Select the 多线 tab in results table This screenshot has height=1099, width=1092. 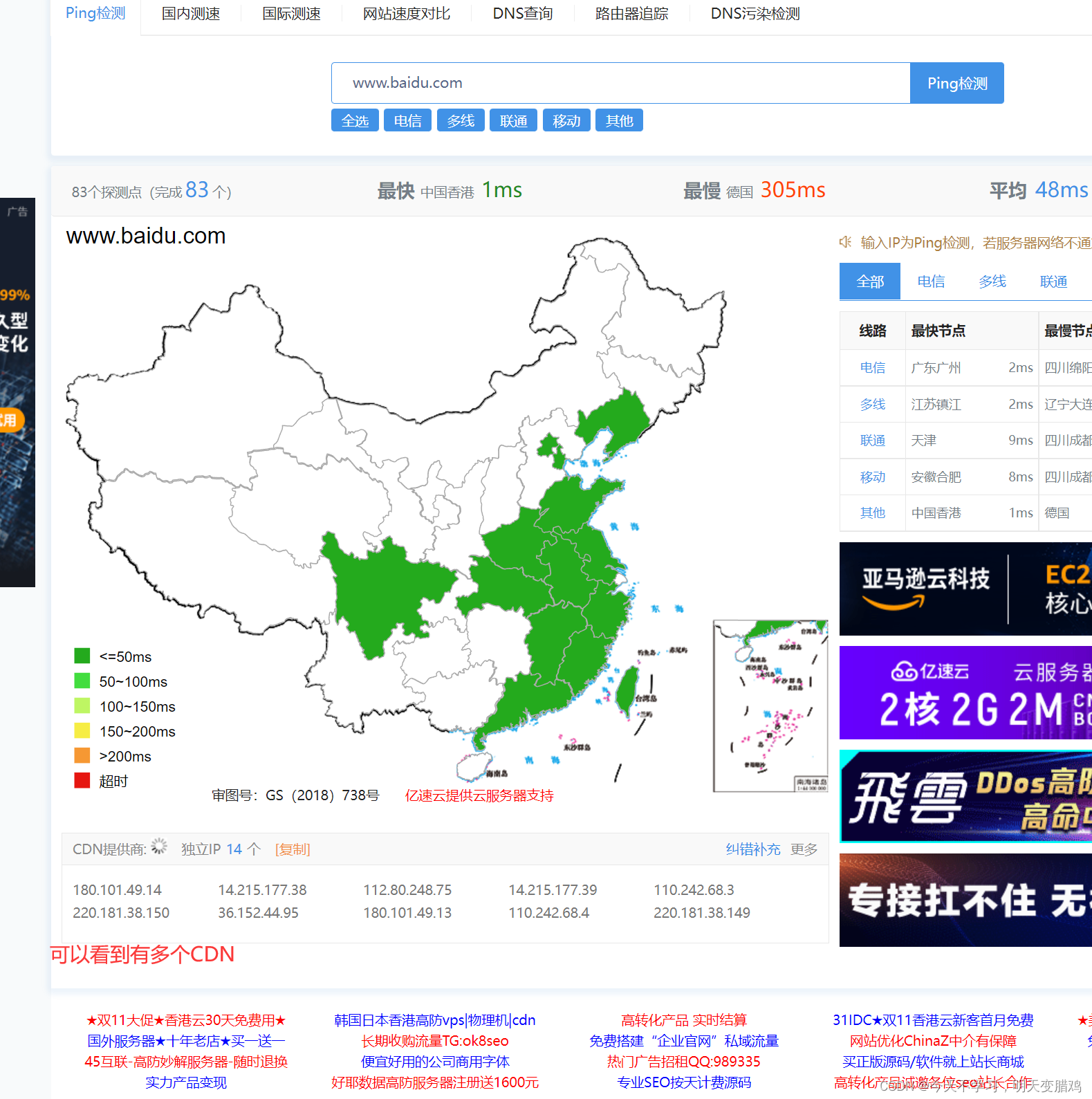tap(992, 281)
